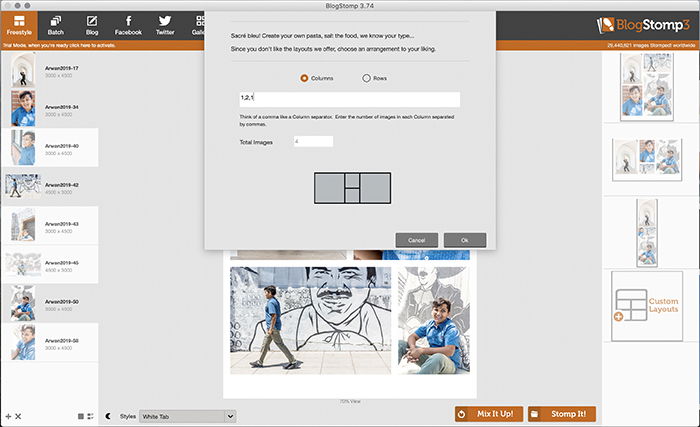Open the Twitter sharing option
700x427 pixels.
pyautogui.click(x=165, y=25)
